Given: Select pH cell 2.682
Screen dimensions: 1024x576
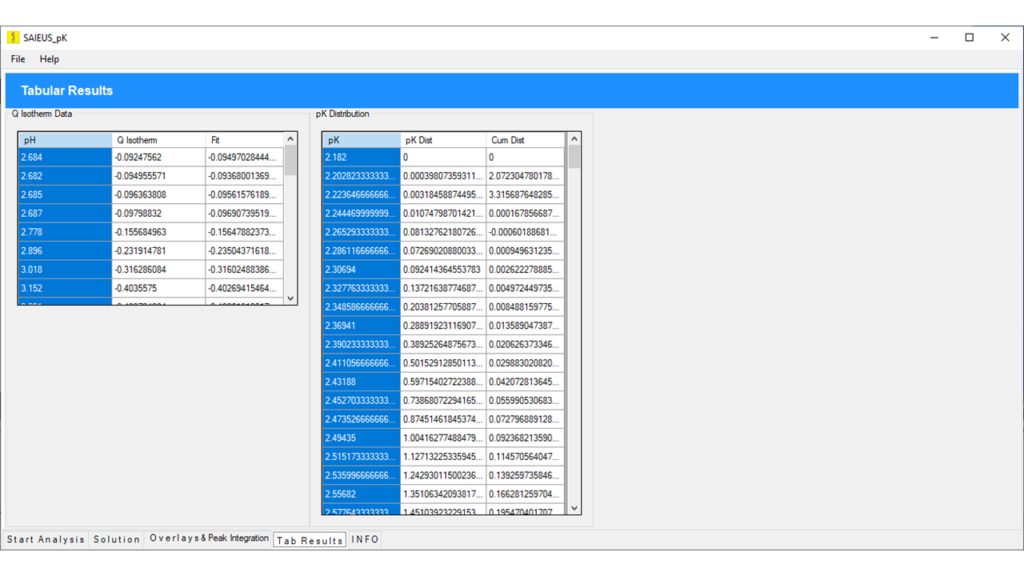Looking at the screenshot, I should [65, 176].
